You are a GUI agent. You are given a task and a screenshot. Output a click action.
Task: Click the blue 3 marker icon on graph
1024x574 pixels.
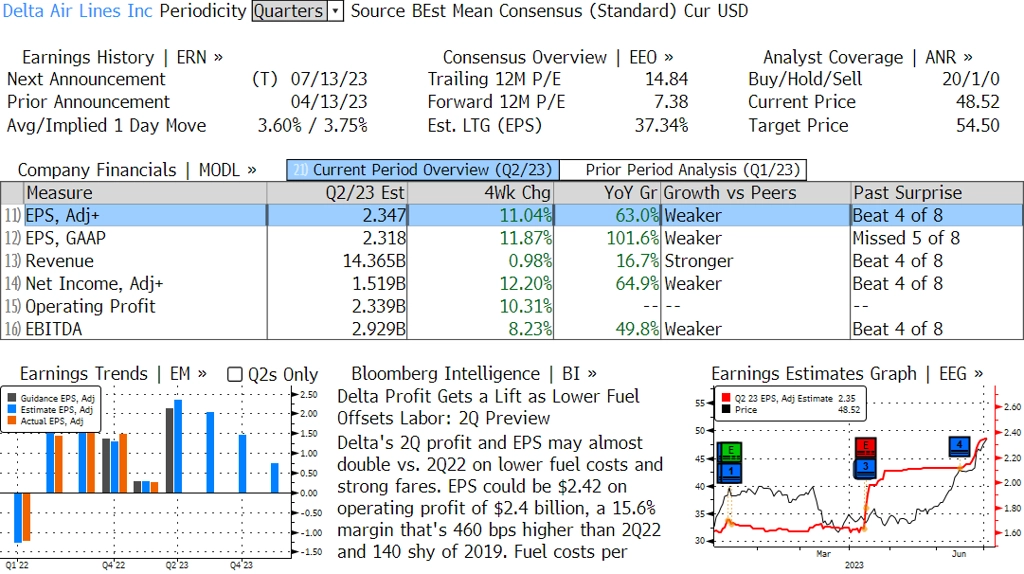(x=865, y=468)
